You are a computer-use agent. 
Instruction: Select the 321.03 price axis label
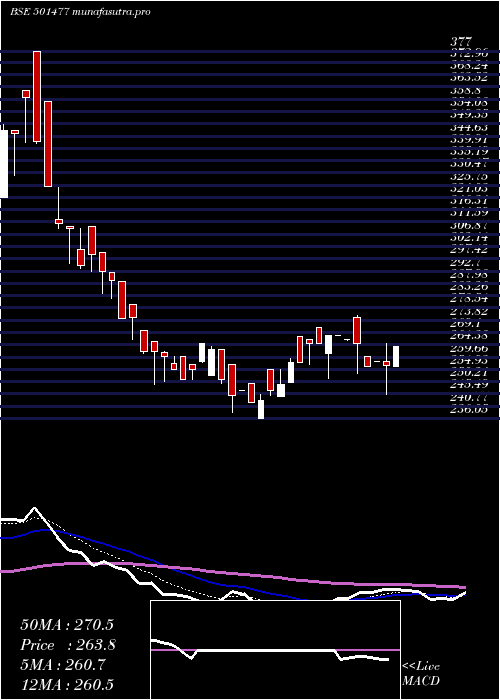click(468, 189)
